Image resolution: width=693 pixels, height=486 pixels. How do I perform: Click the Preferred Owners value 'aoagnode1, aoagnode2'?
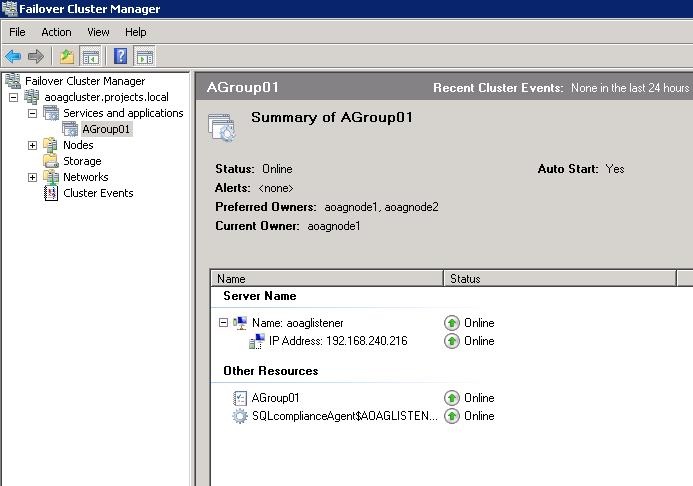[381, 207]
